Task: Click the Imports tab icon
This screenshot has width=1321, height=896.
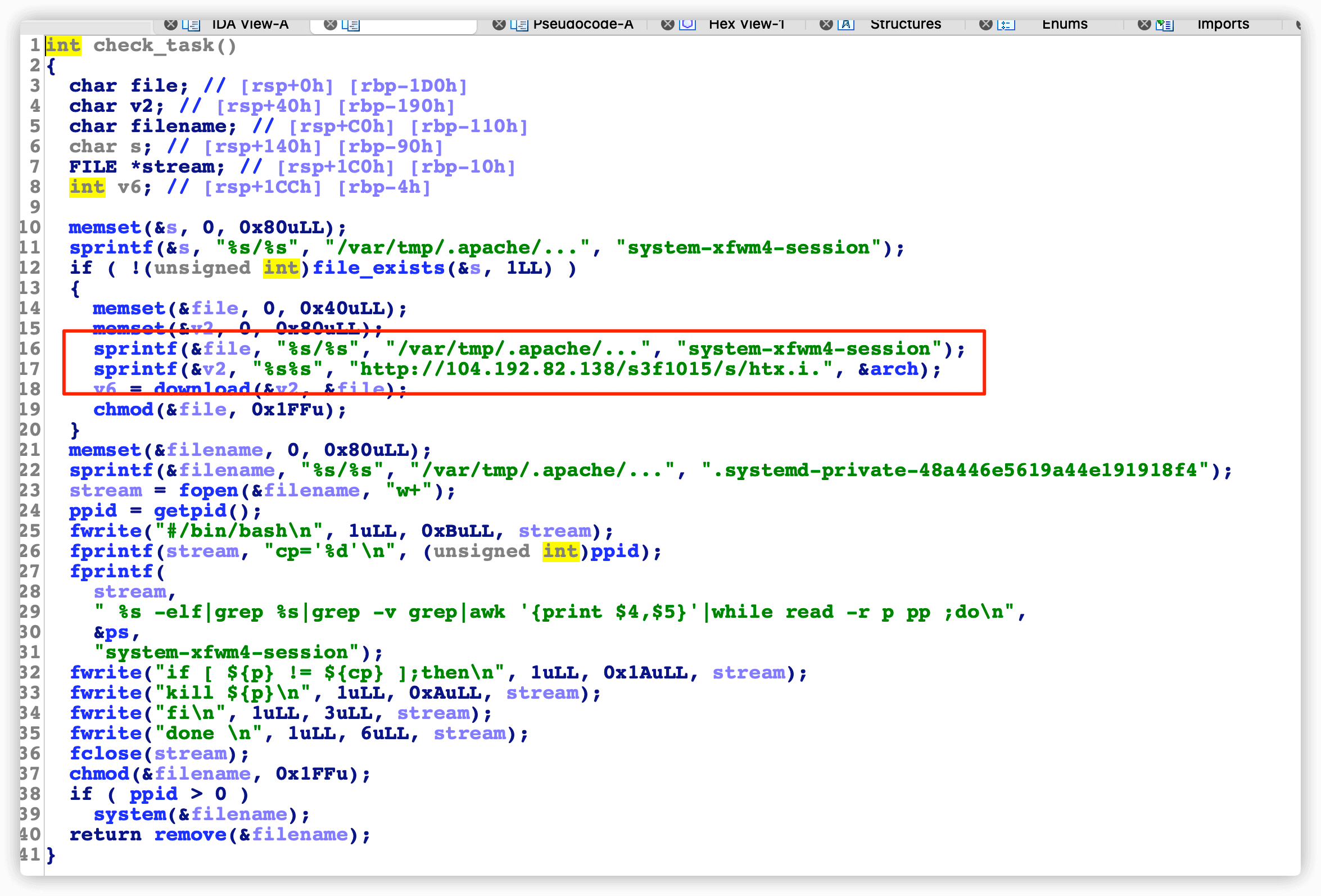Action: [1165, 25]
